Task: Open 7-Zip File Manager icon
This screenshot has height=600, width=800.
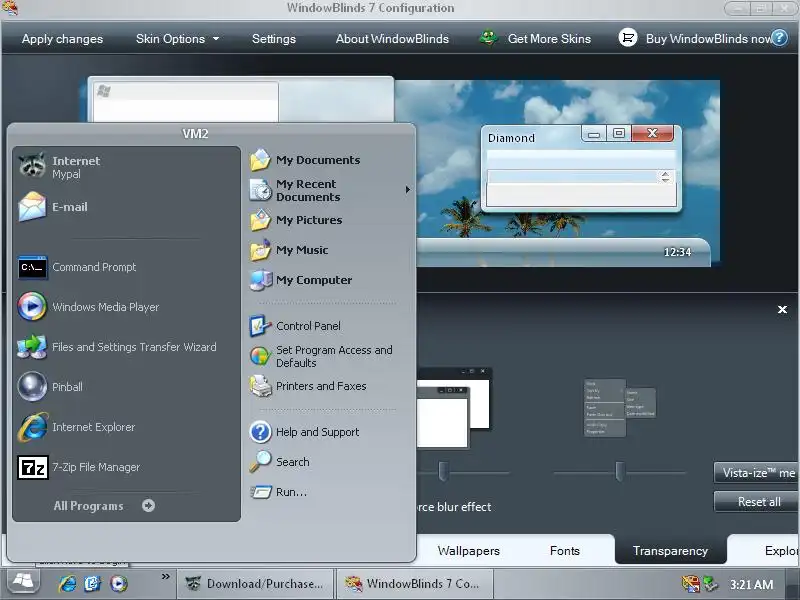Action: (x=33, y=467)
